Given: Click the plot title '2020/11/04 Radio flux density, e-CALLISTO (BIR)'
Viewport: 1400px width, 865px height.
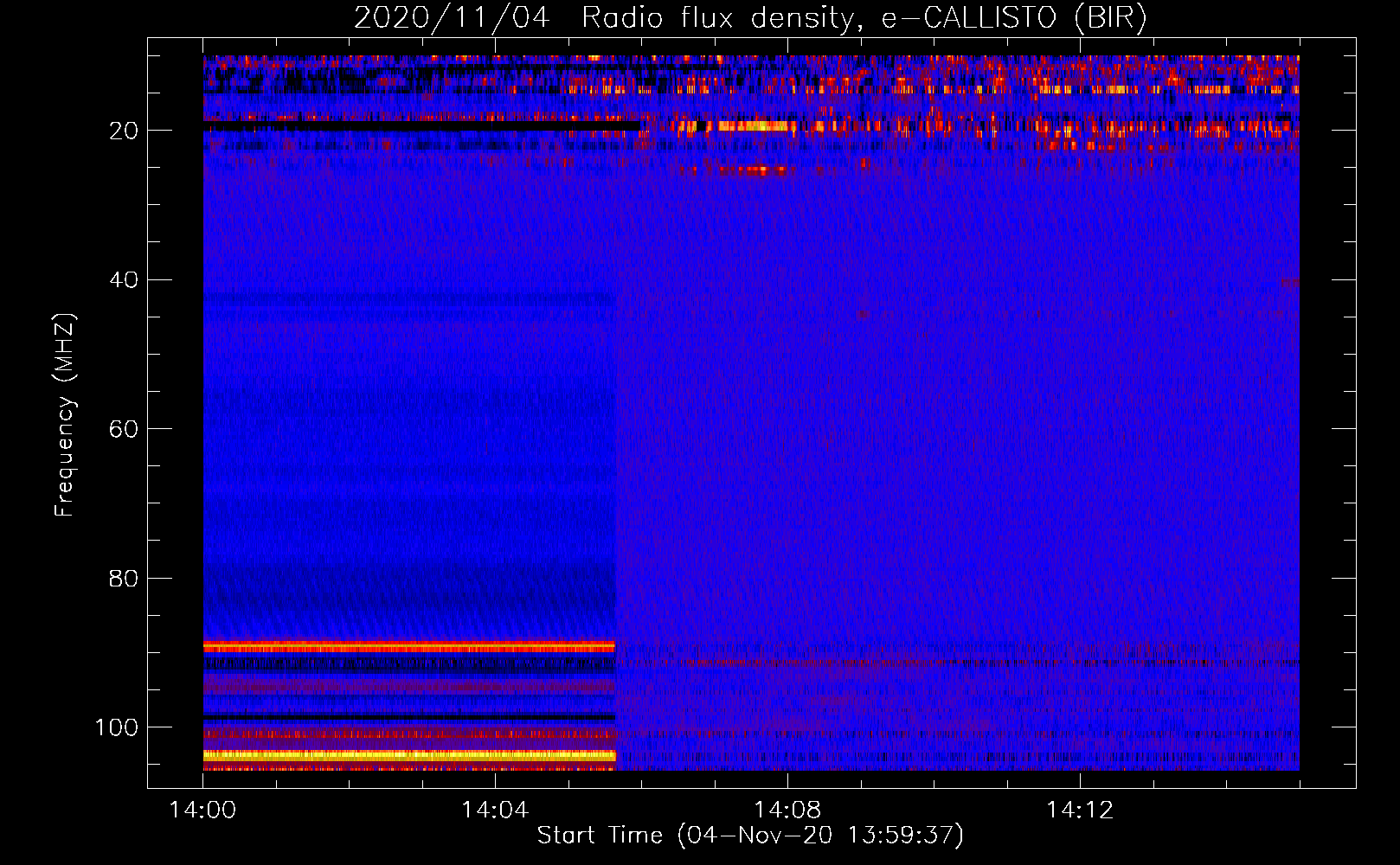Looking at the screenshot, I should (x=750, y=17).
